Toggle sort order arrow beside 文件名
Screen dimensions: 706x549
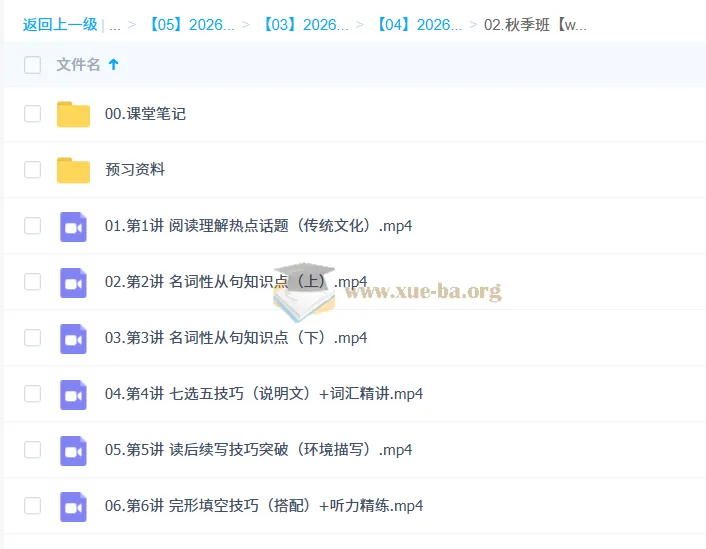[x=113, y=64]
